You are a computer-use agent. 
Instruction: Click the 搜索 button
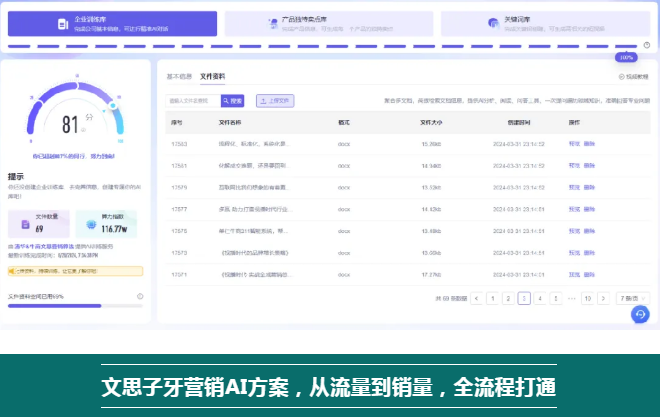click(232, 101)
